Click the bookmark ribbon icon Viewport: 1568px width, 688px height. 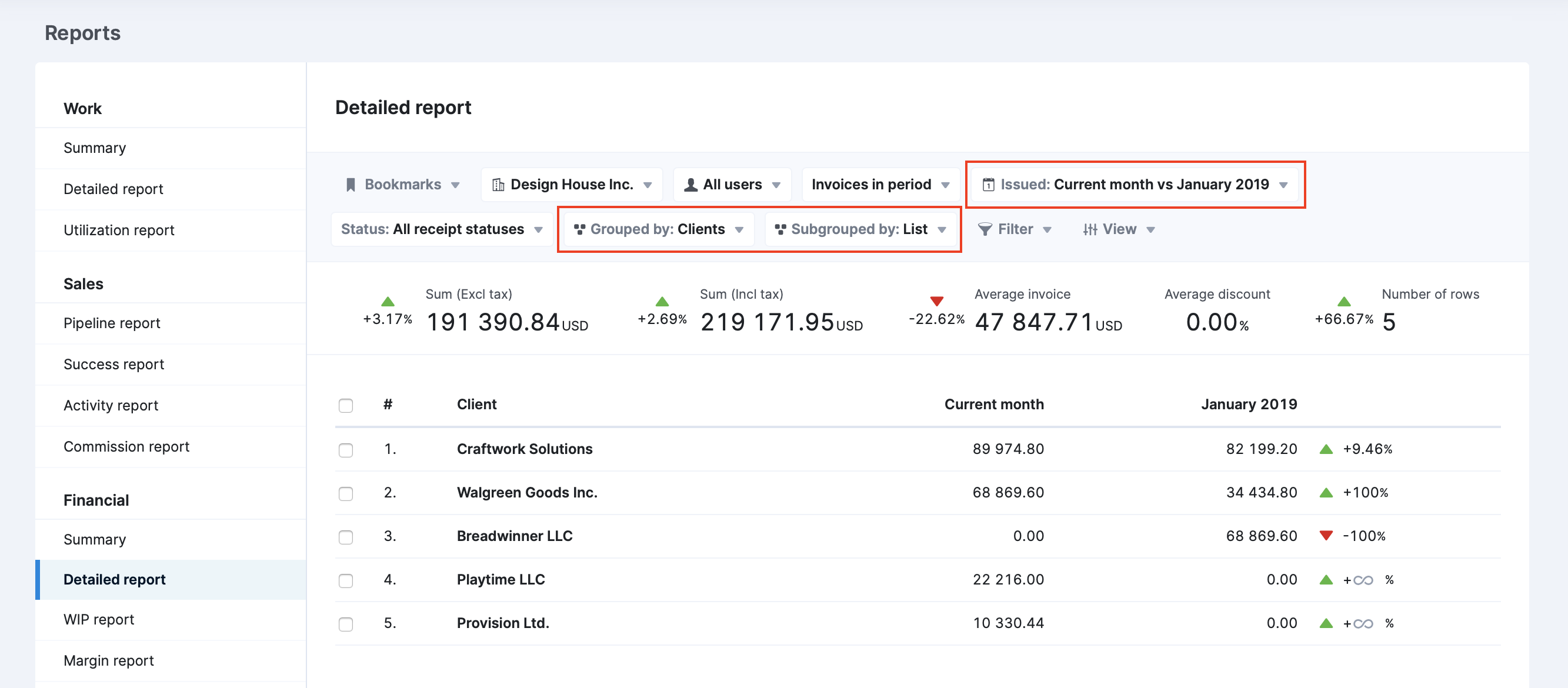coord(351,185)
